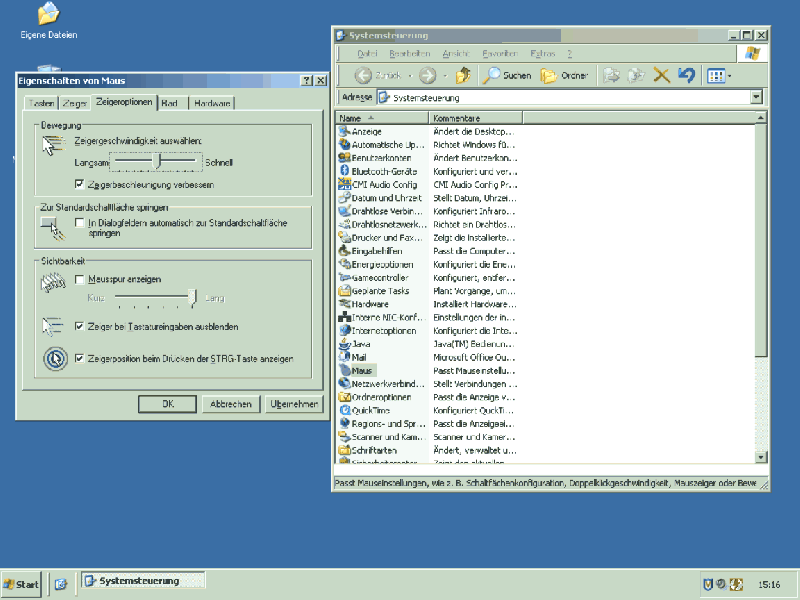
Task: Select the Datum und Uhrzeit icon
Action: 344,198
